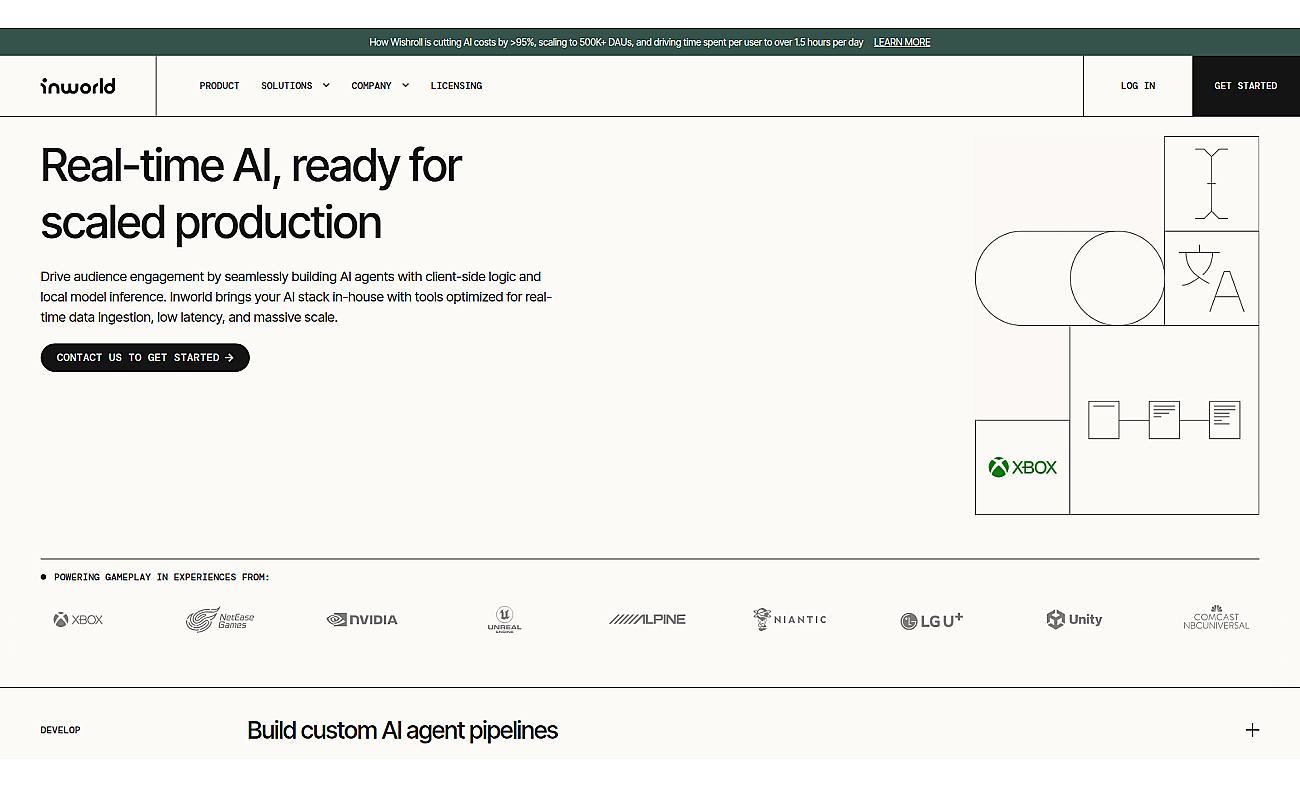Expand the Build custom AI agent pipelines section
The width and height of the screenshot is (1300, 788).
pos(1252,730)
